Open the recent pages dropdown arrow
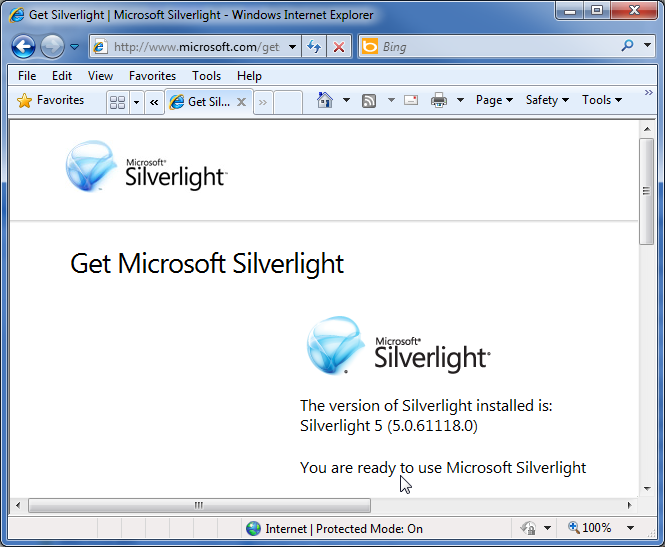The height and width of the screenshot is (547, 665). coord(74,47)
